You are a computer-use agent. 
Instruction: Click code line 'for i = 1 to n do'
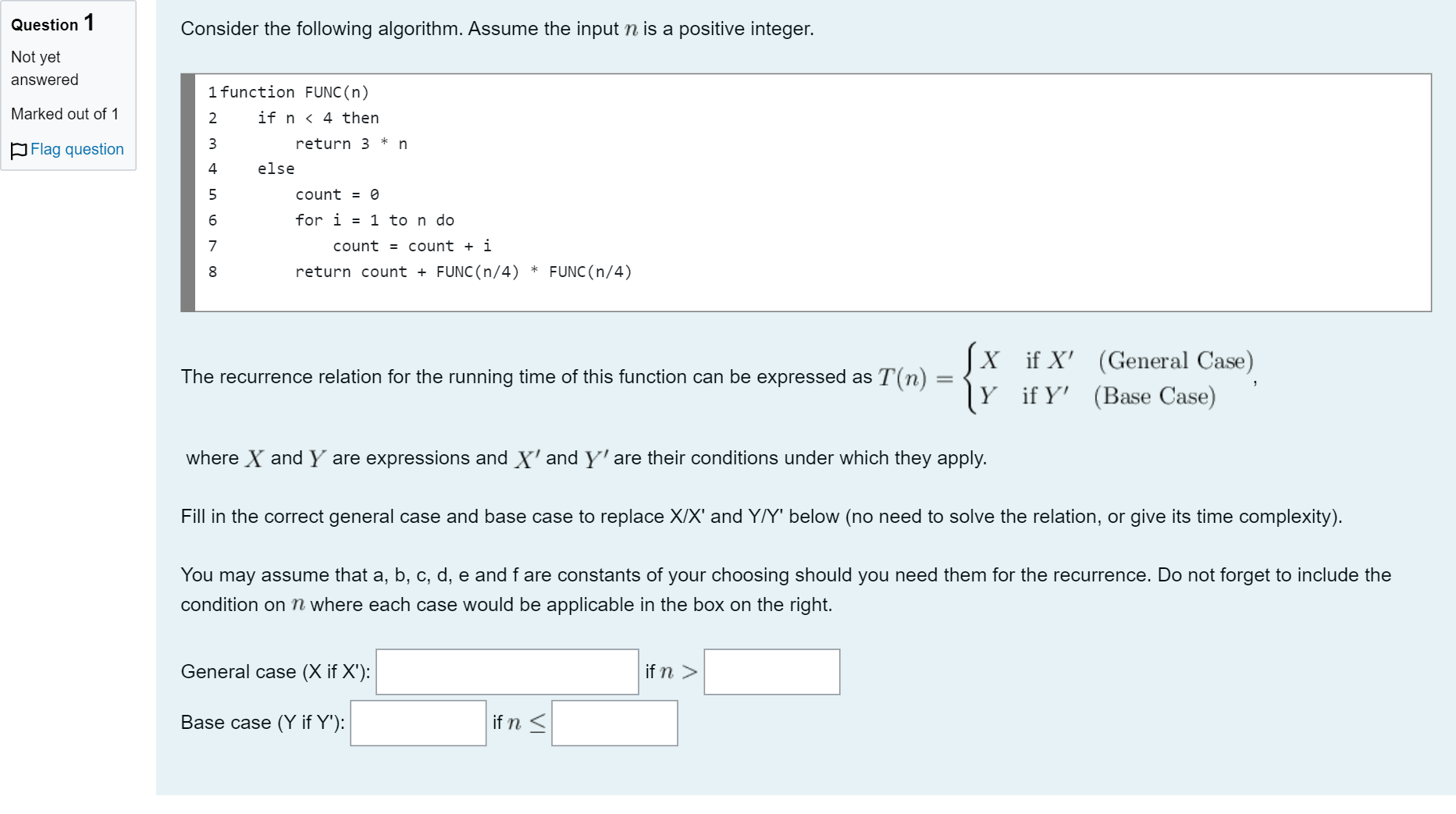375,220
